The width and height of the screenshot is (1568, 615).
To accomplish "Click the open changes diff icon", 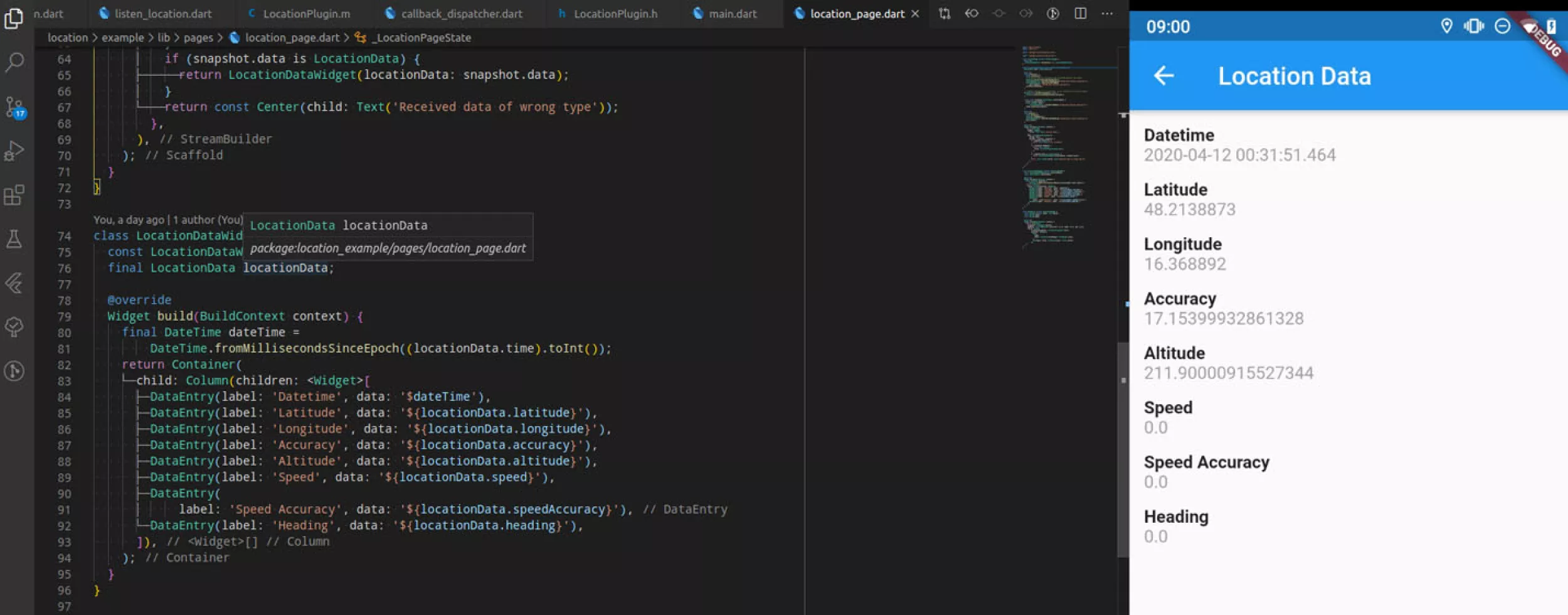I will [x=945, y=13].
